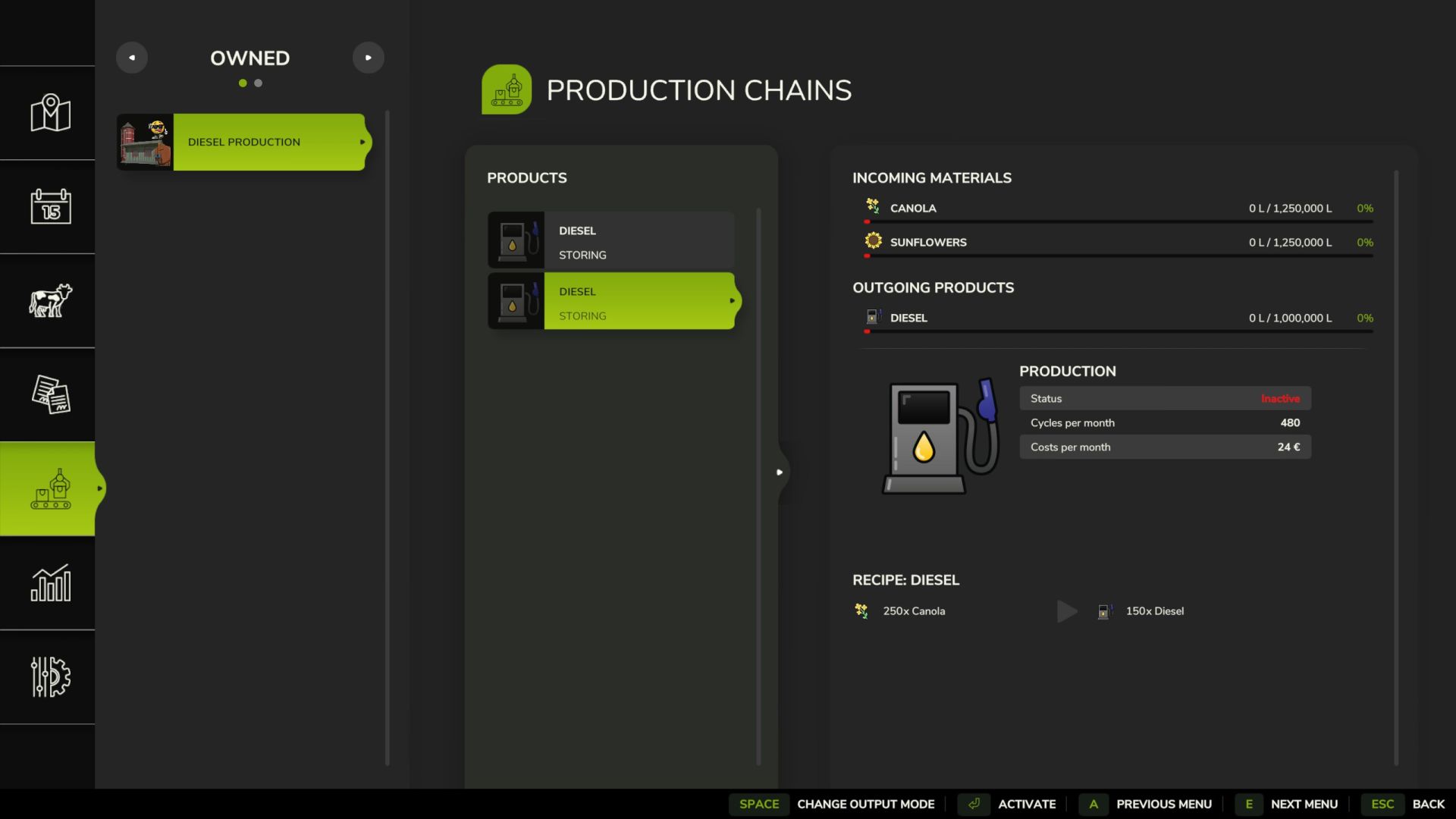Select the first page indicator dot

243,83
